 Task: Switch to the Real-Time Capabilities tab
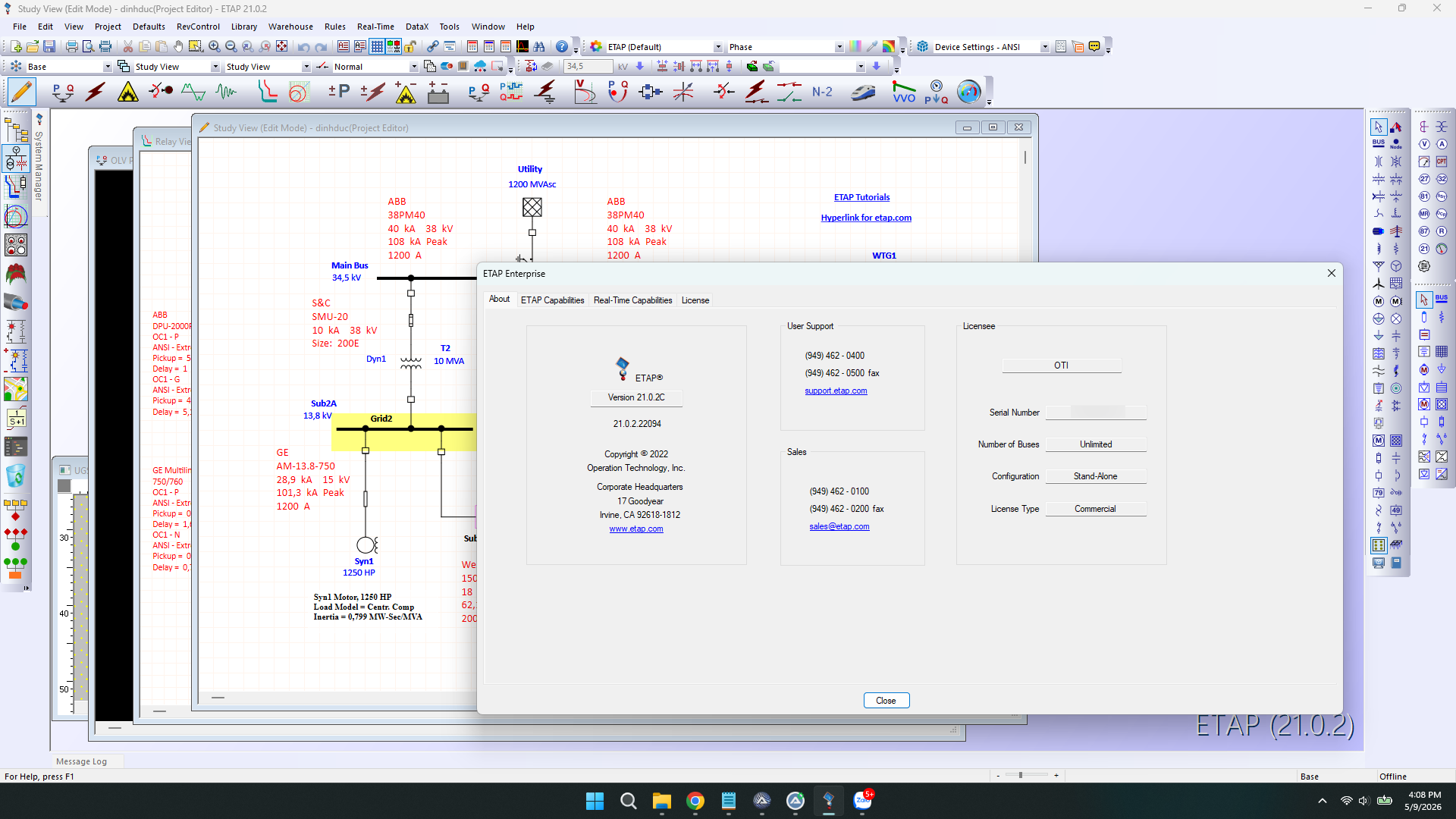click(x=632, y=300)
